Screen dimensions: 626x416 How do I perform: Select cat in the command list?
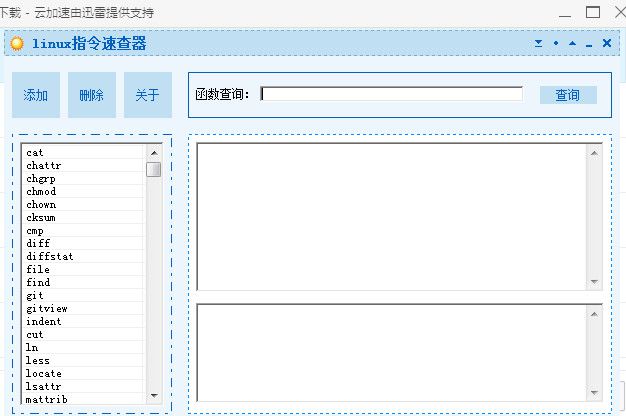(83, 153)
